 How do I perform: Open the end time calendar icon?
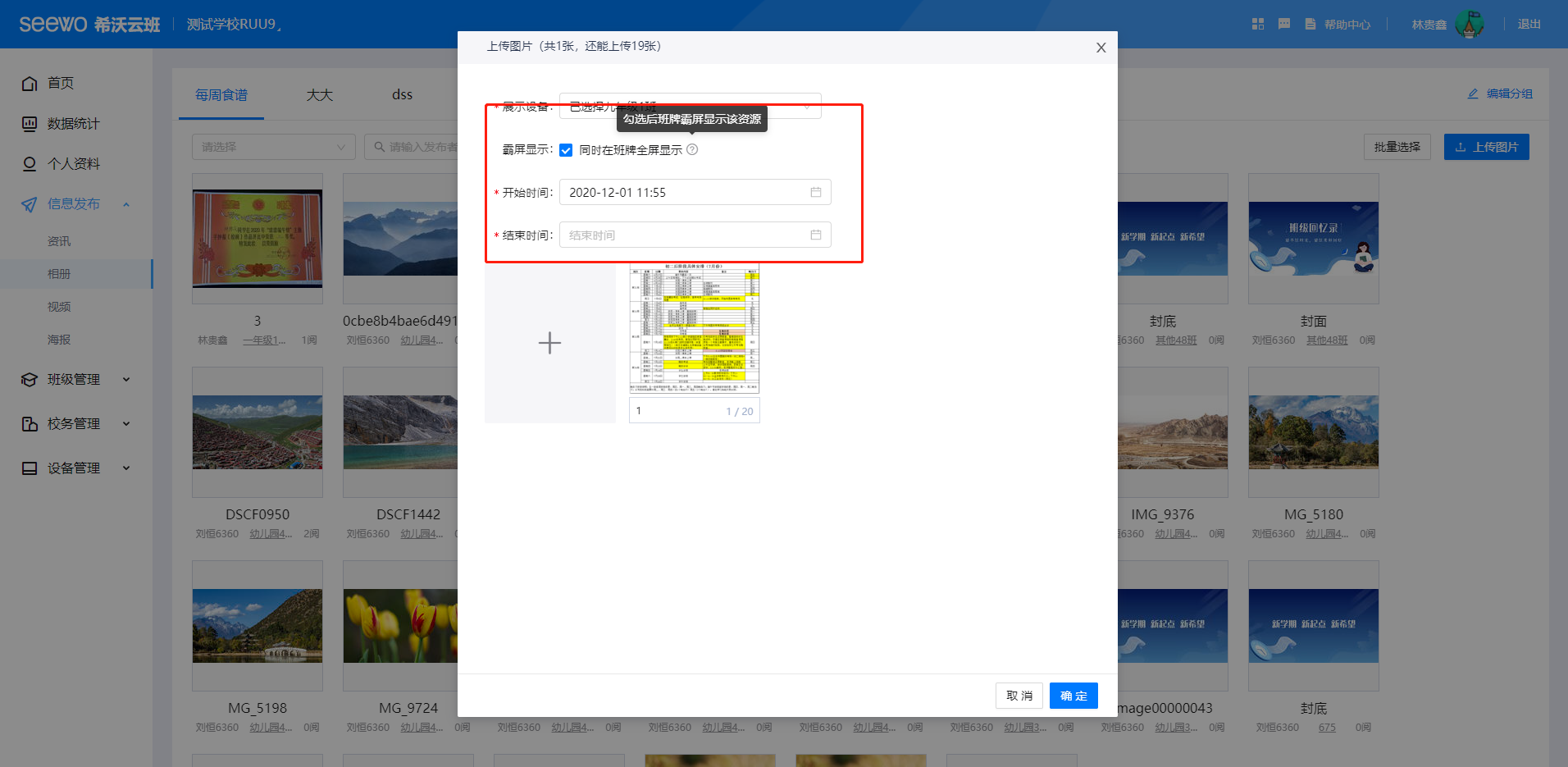(x=816, y=235)
